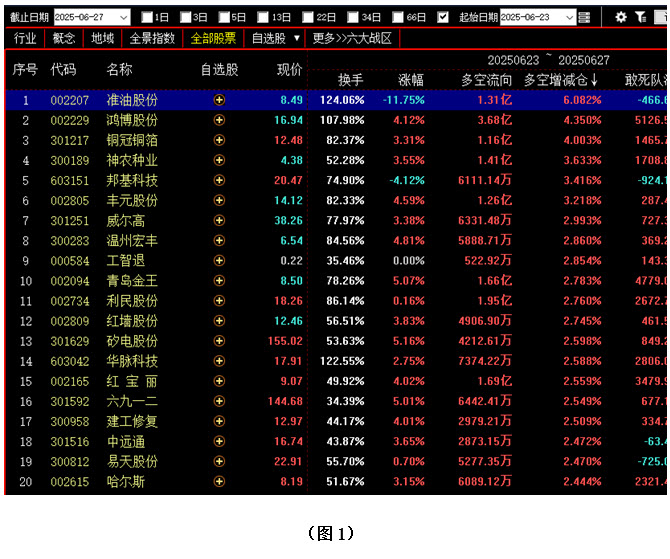This screenshot has width=670, height=559.
Task: Add 淮油股份 to watchlist via plus icon
Action: 219,100
